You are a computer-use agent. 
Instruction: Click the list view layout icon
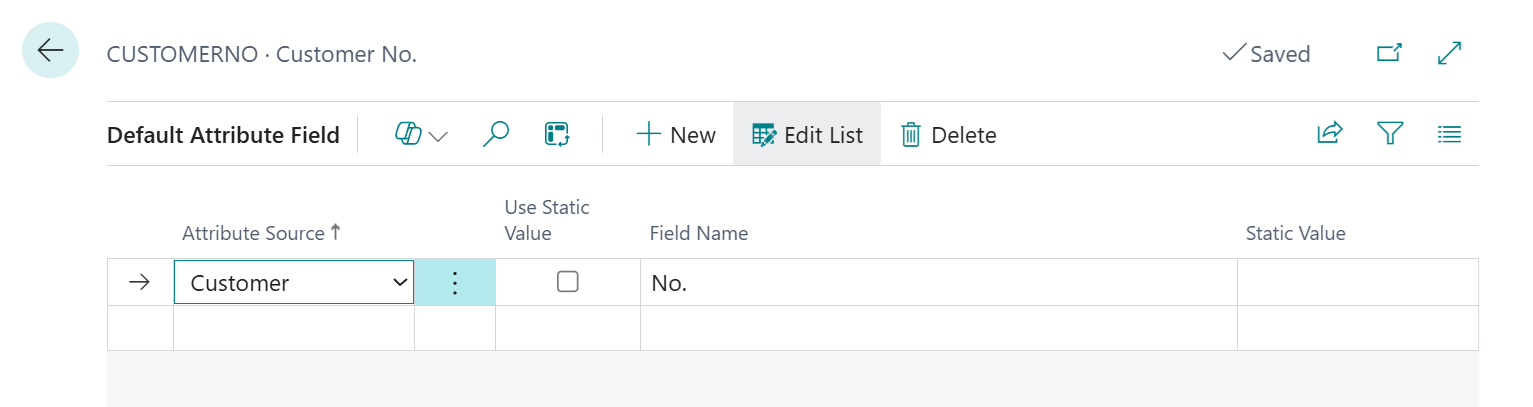coord(1449,134)
